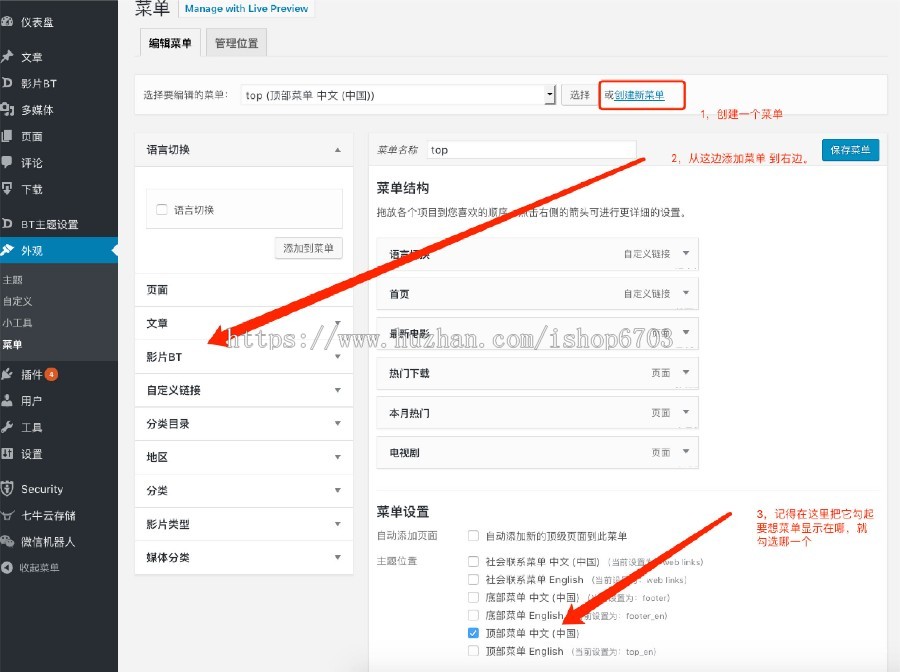The height and width of the screenshot is (672, 900).
Task: Uncheck 顶部菜单 中文 (中国) location
Action: pos(474,633)
